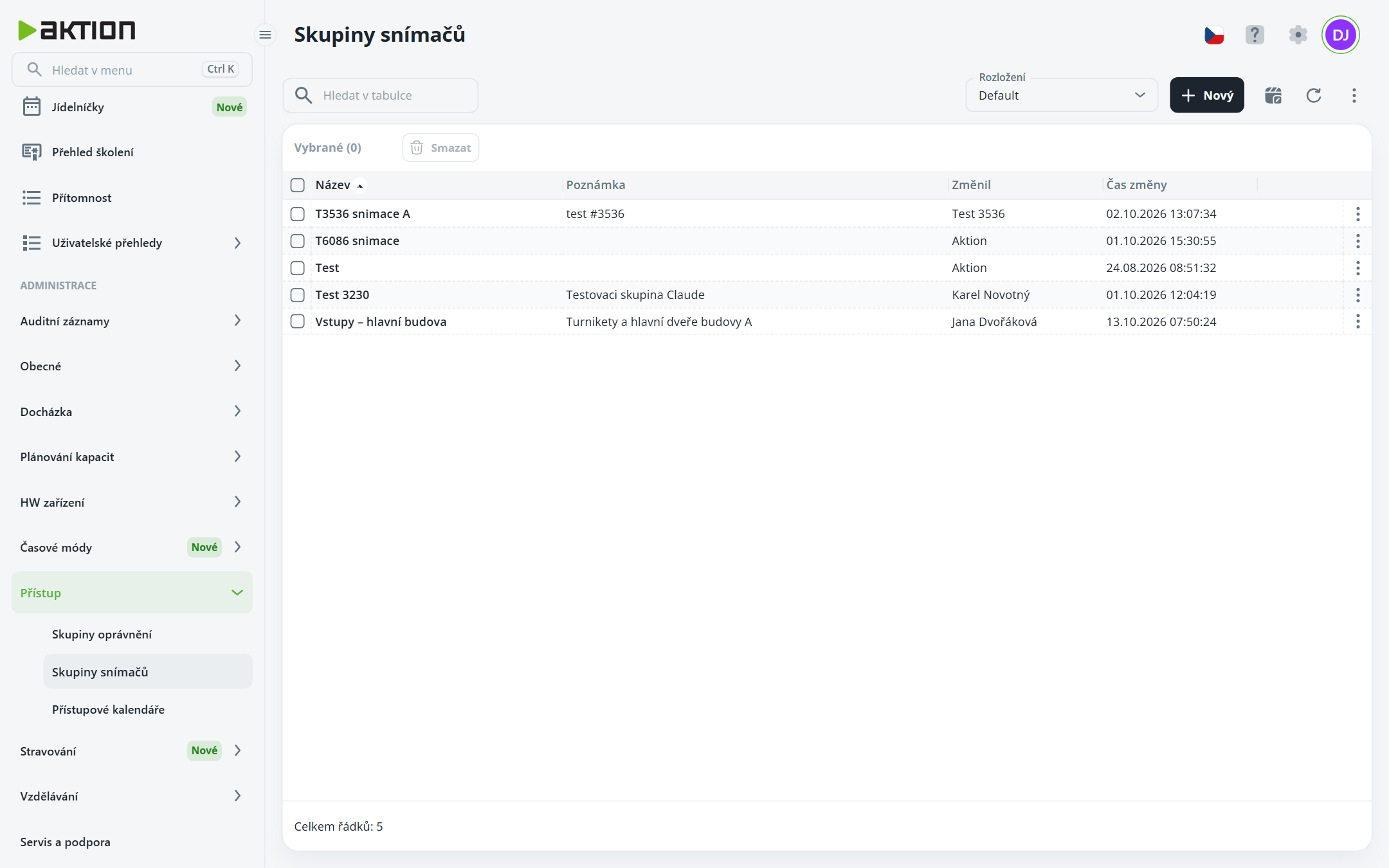This screenshot has width=1389, height=868.
Task: Expand Docházka section
Action: [132, 411]
